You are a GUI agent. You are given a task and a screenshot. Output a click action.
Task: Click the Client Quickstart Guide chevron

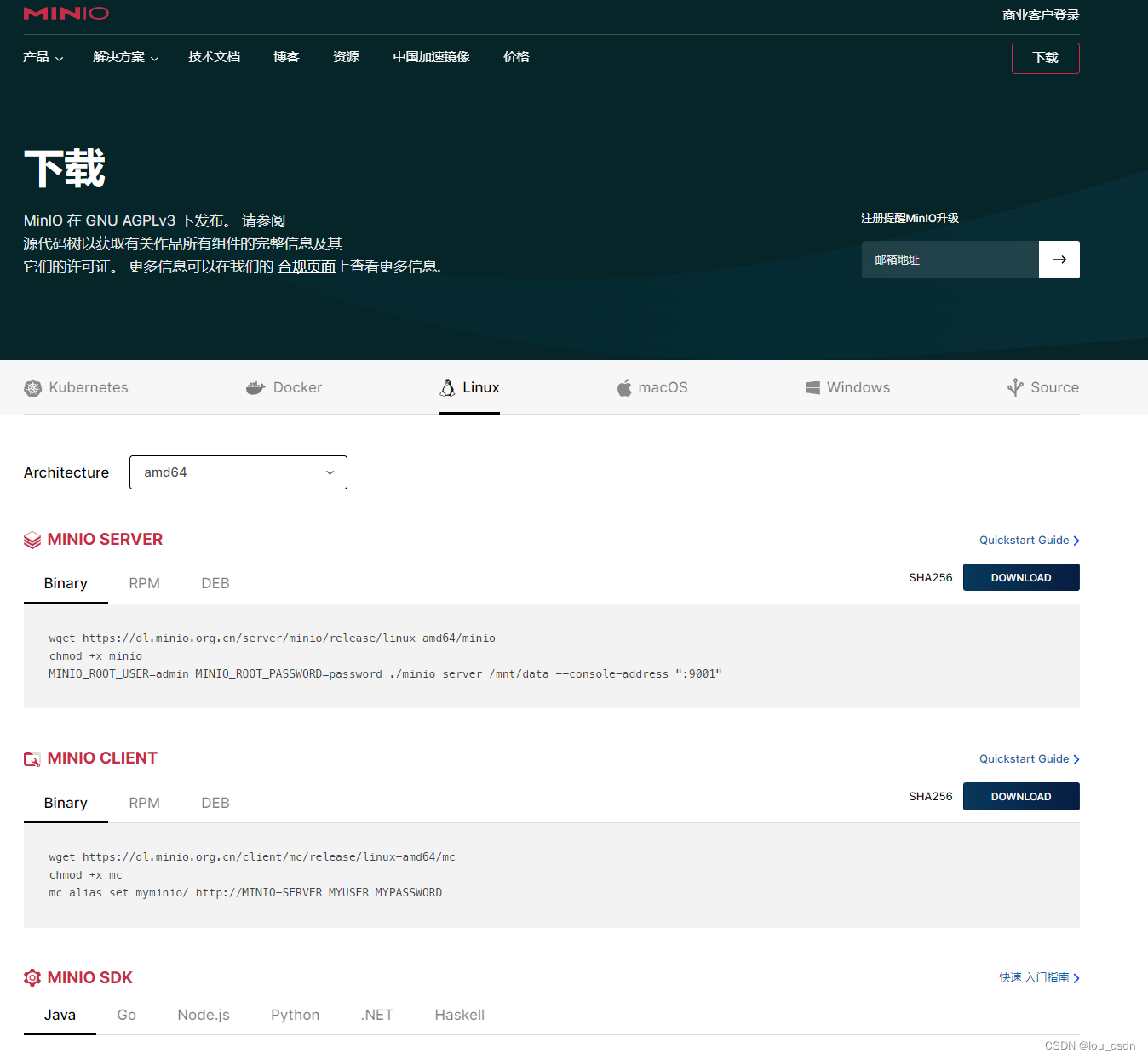(1076, 759)
